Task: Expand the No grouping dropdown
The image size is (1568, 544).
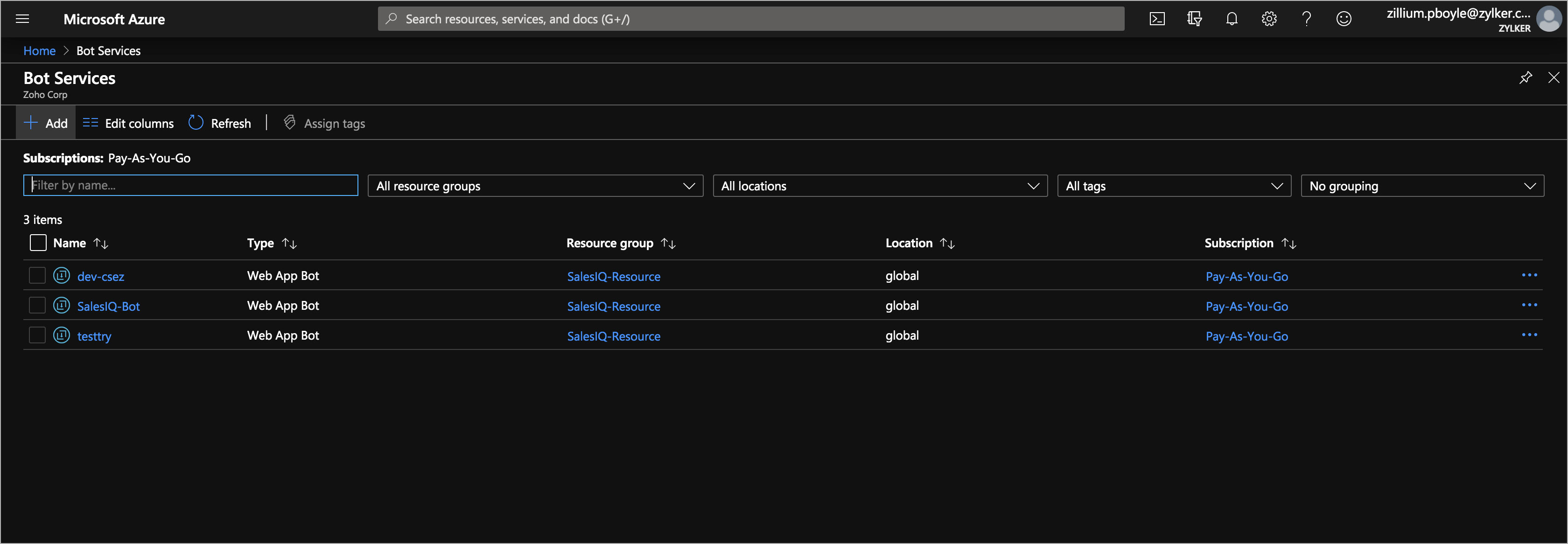Action: pos(1421,186)
